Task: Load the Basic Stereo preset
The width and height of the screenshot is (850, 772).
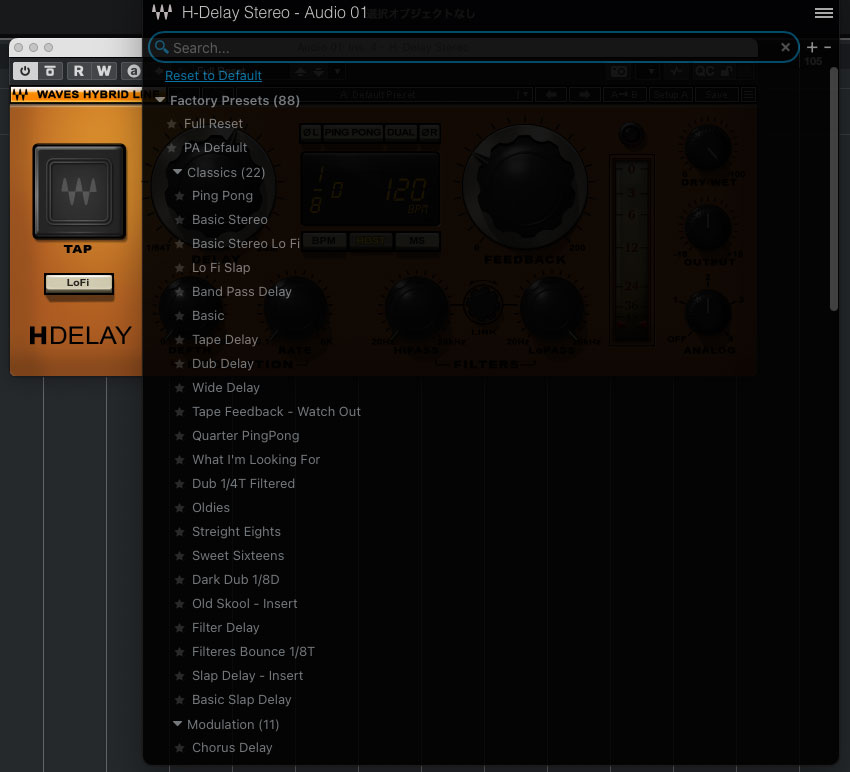Action: [x=230, y=220]
